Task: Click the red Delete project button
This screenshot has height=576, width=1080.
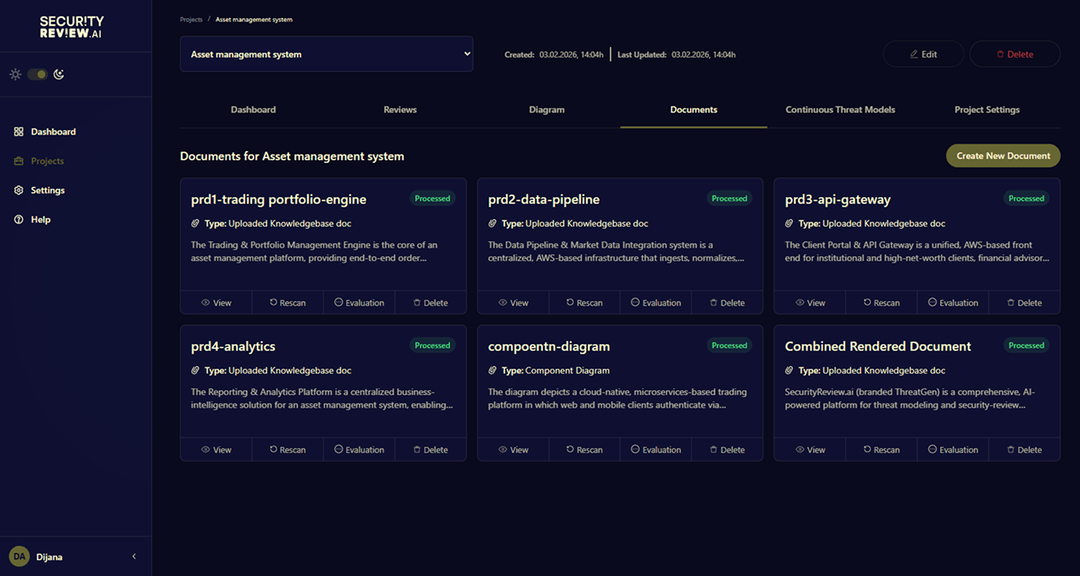Action: [1015, 54]
